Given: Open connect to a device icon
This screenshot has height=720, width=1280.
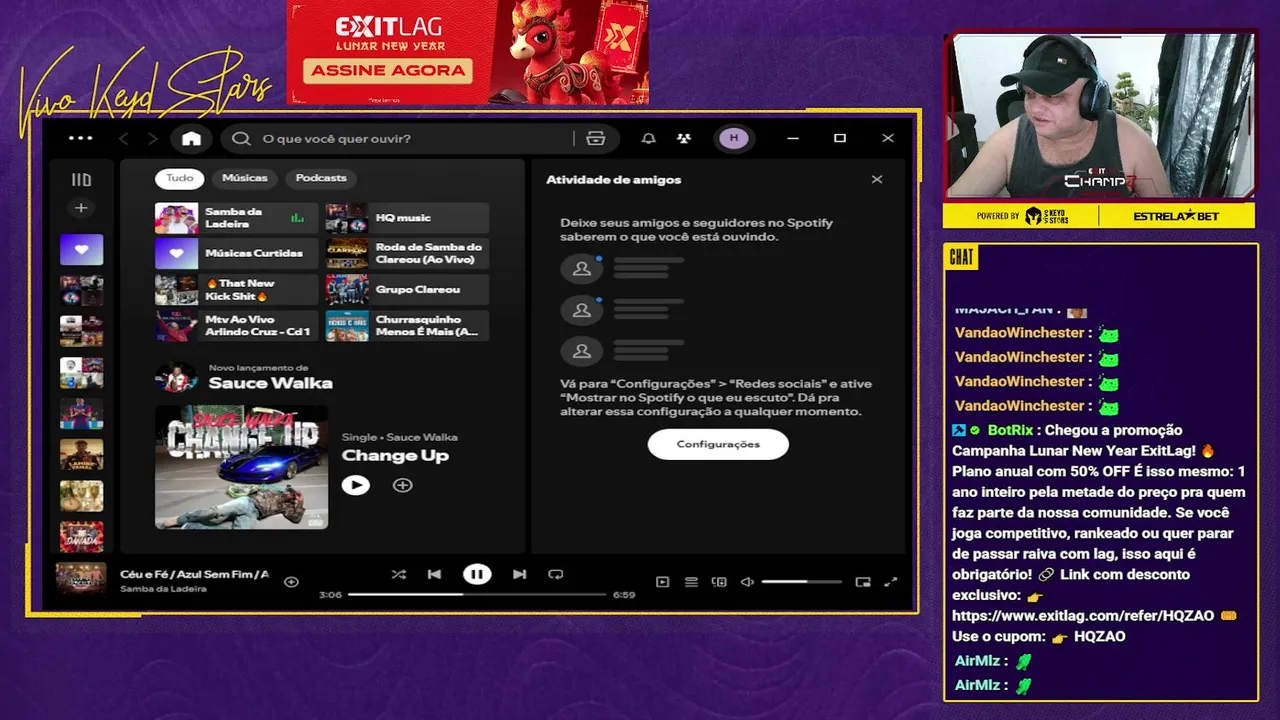Looking at the screenshot, I should [719, 582].
